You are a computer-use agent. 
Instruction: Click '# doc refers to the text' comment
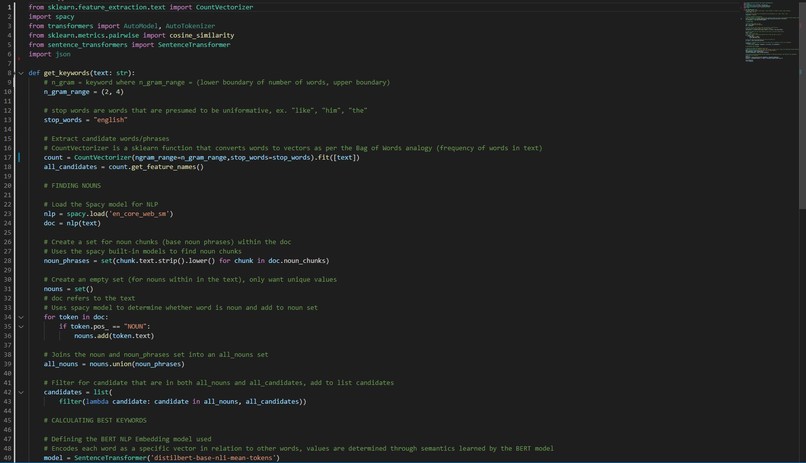point(89,298)
